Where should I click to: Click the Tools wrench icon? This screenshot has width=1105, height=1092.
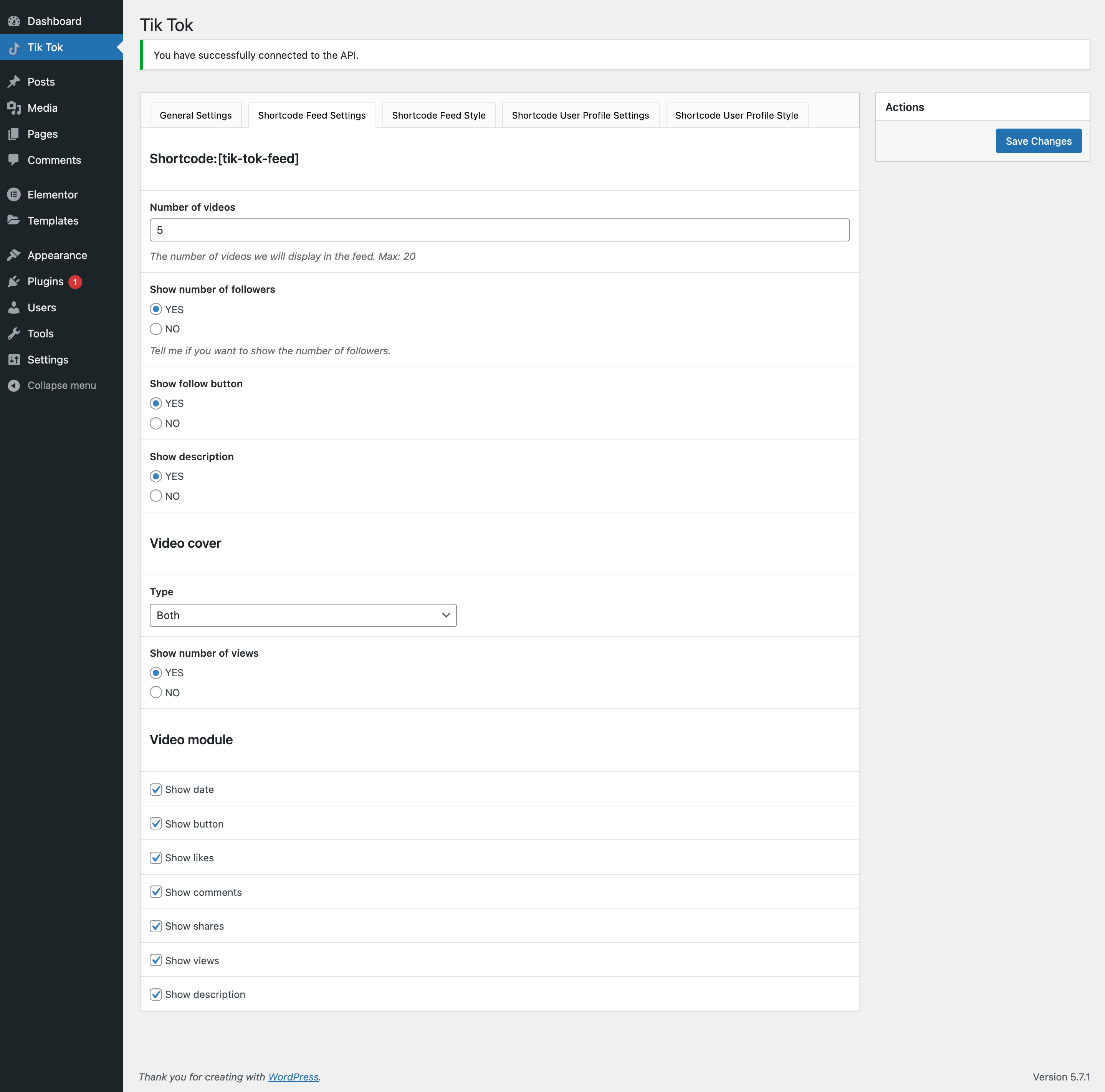pyautogui.click(x=14, y=333)
